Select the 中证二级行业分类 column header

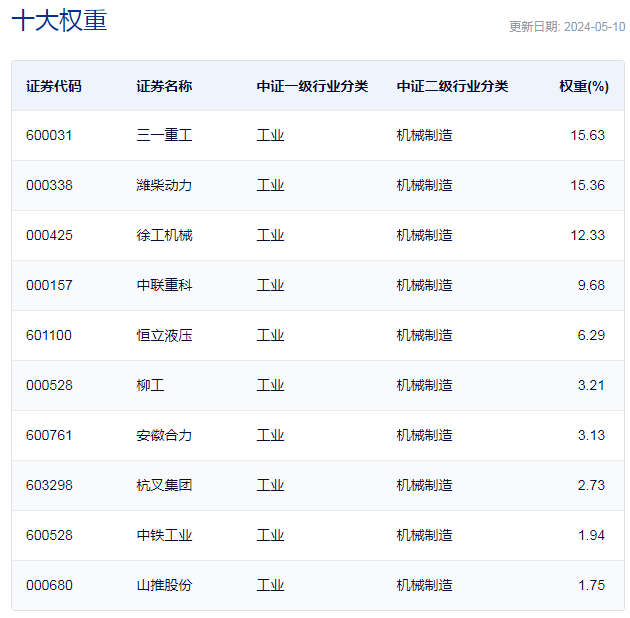click(x=452, y=86)
